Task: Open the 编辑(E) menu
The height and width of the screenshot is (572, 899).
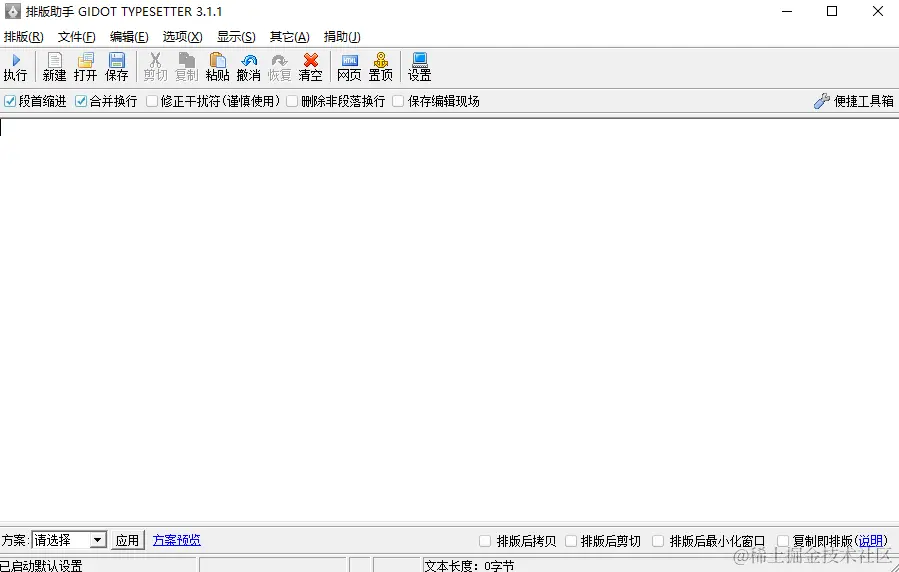Action: click(129, 37)
